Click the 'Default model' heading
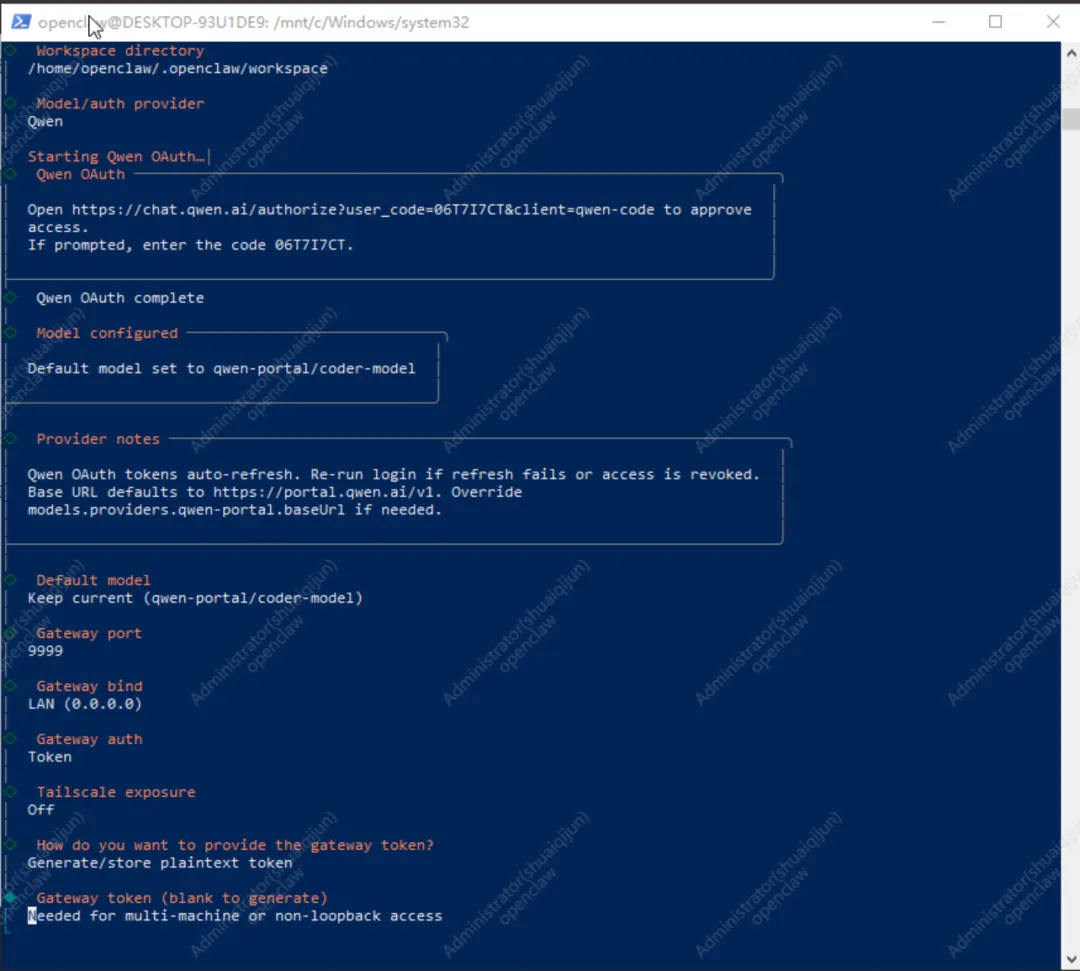The image size is (1080, 971). coord(93,580)
